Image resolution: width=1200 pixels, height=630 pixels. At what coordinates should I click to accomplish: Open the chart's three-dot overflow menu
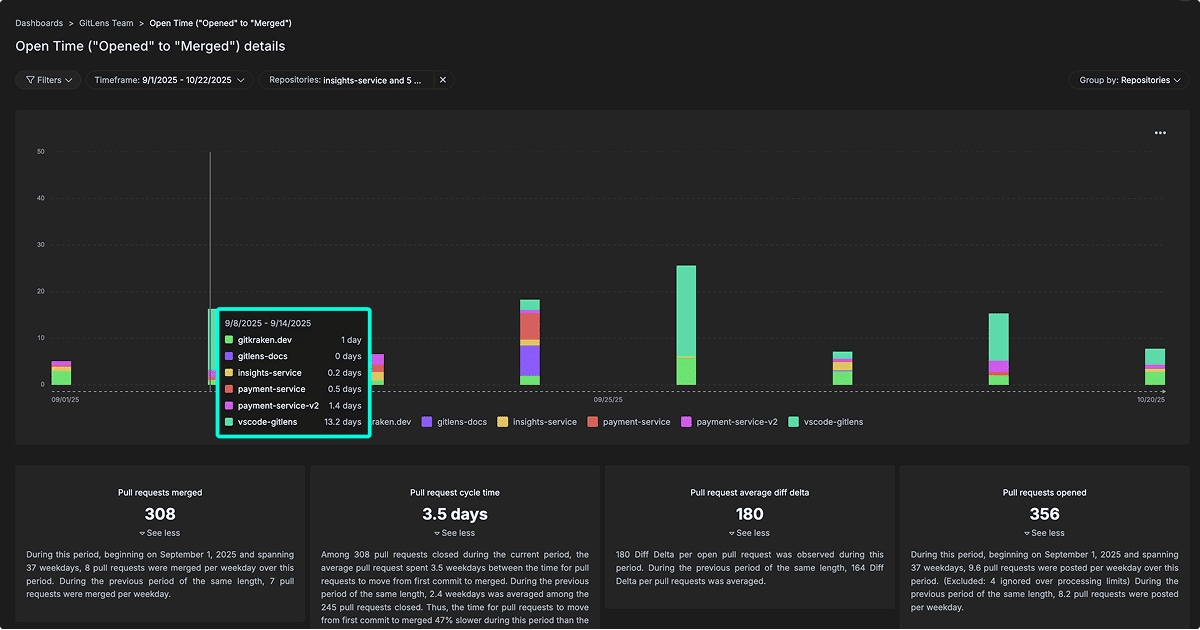[1160, 132]
